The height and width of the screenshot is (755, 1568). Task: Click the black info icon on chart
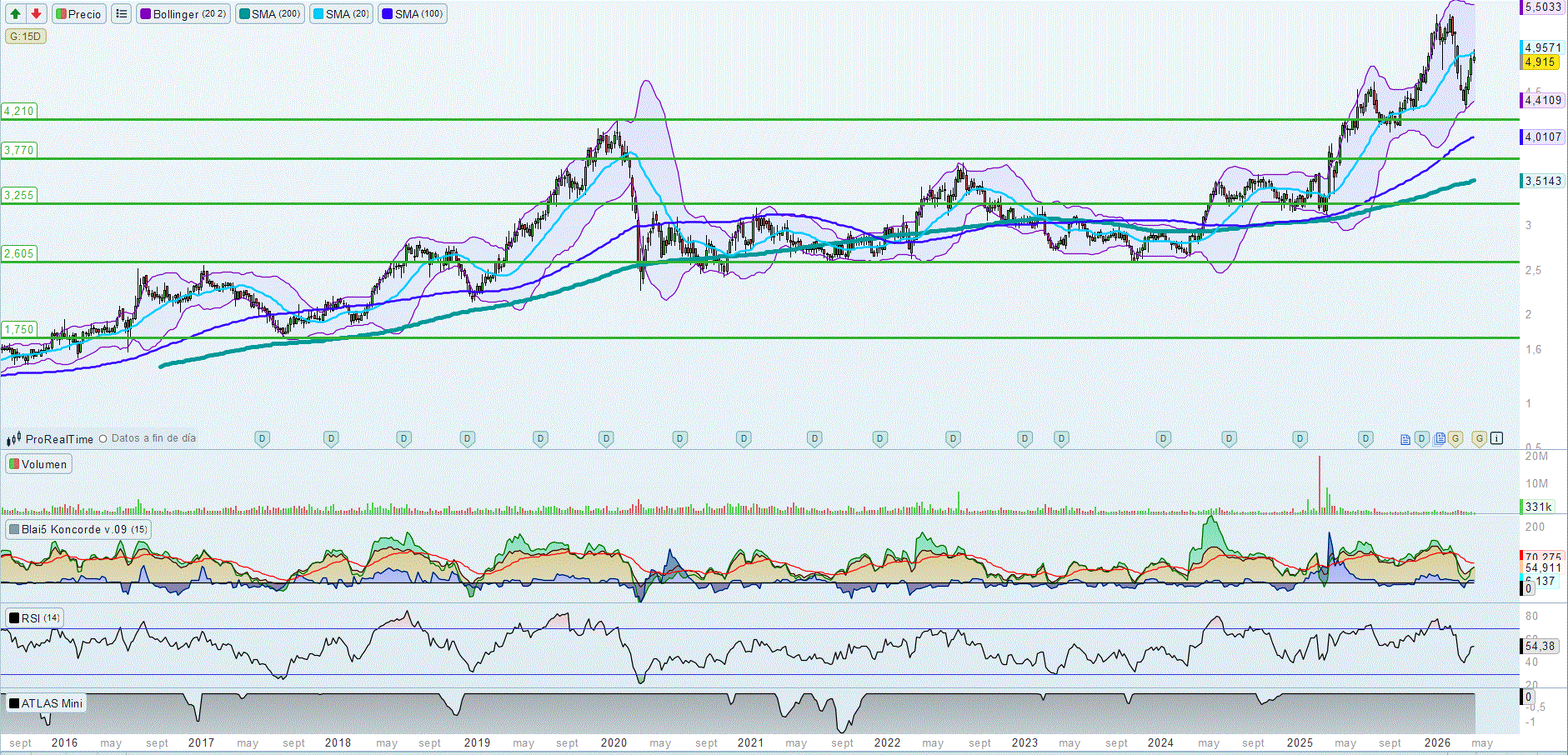click(x=1496, y=438)
